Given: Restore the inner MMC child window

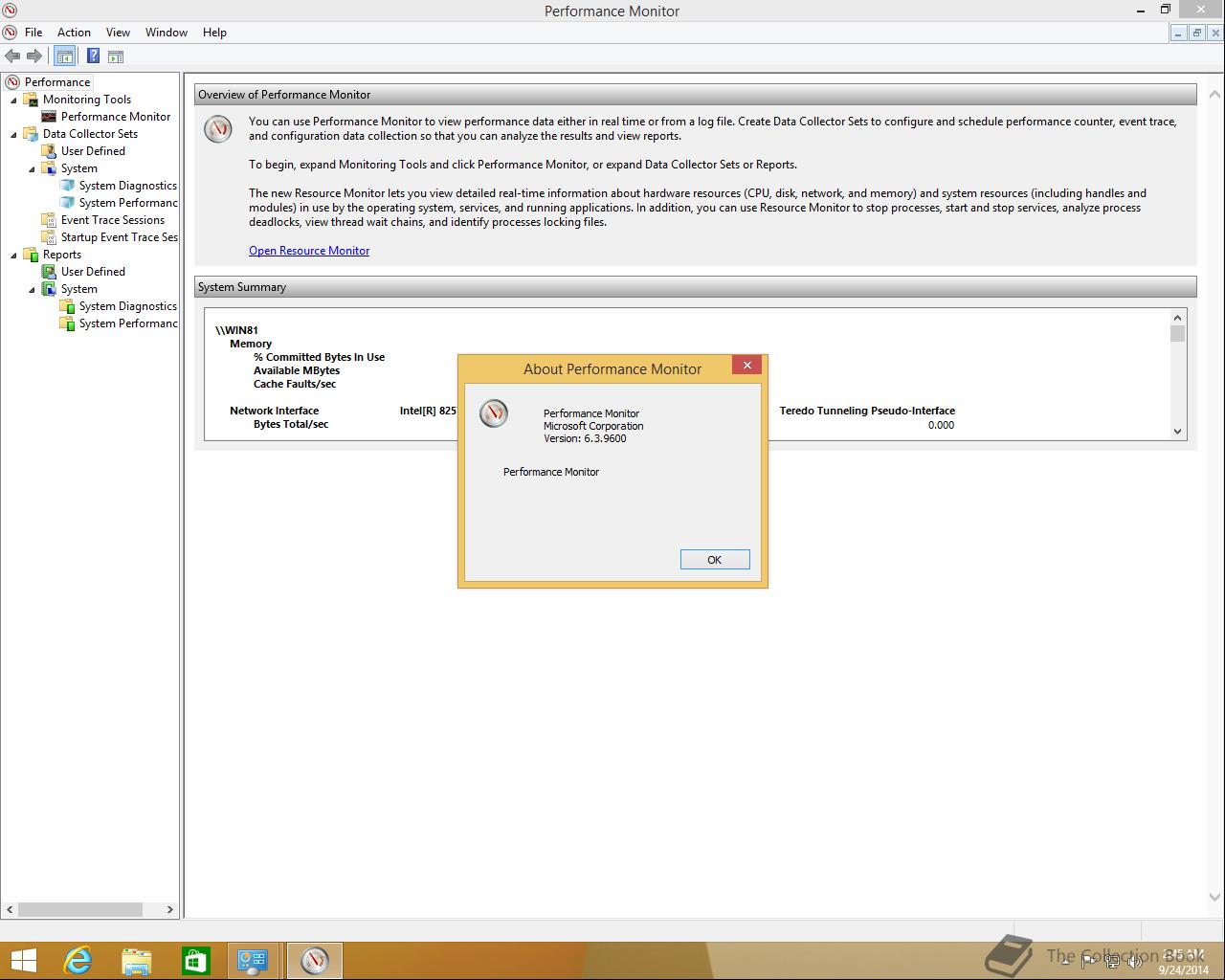Looking at the screenshot, I should 1196,33.
